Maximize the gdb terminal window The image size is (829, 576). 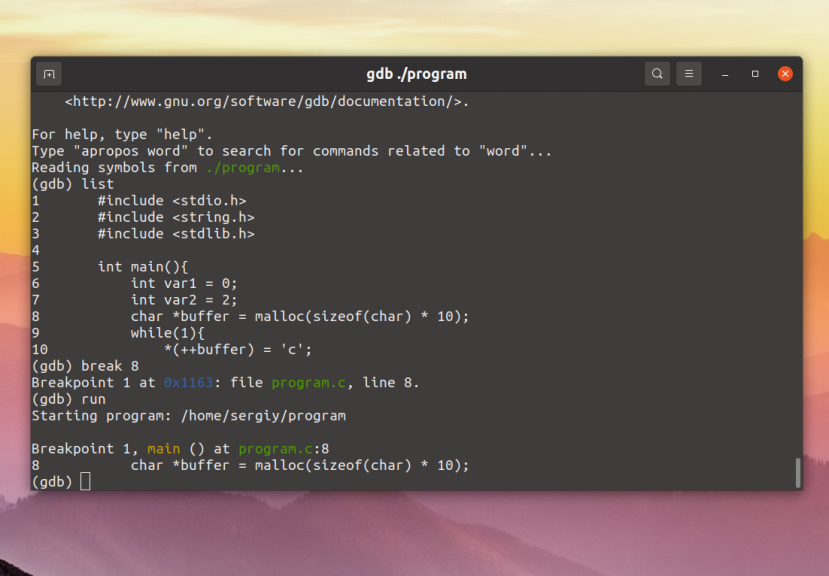755,74
